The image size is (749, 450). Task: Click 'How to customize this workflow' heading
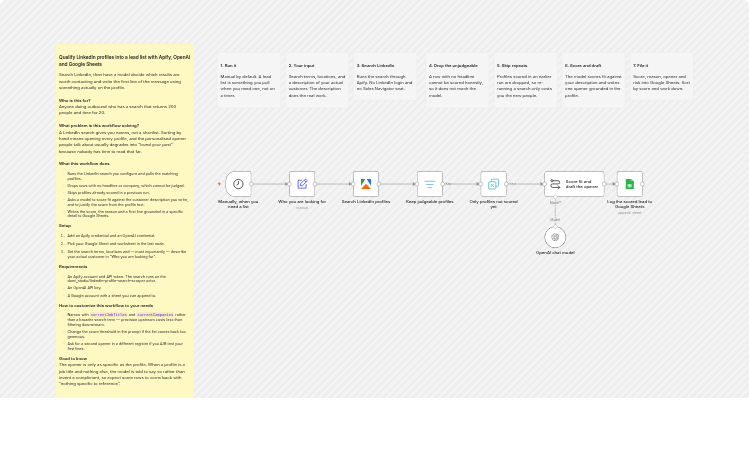[x=106, y=305]
